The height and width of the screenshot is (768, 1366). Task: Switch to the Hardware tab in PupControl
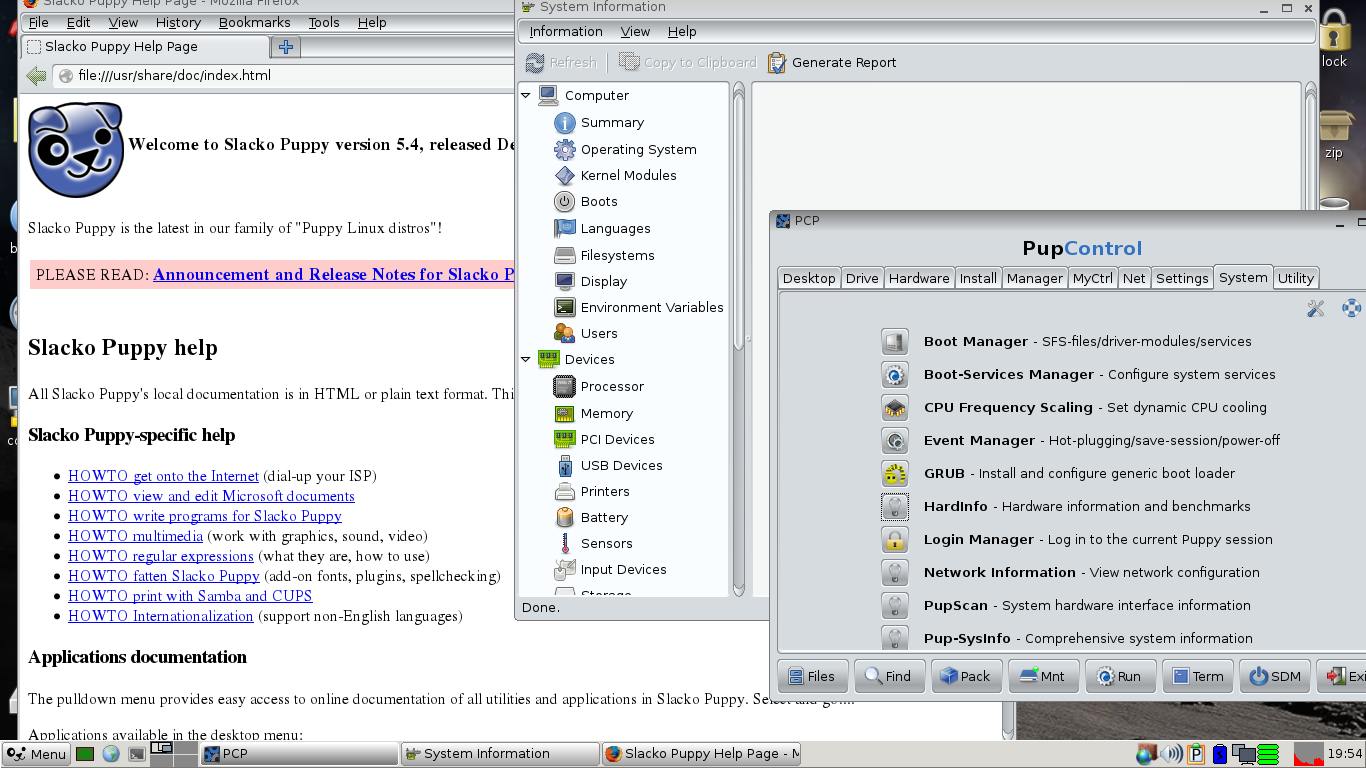(919, 278)
